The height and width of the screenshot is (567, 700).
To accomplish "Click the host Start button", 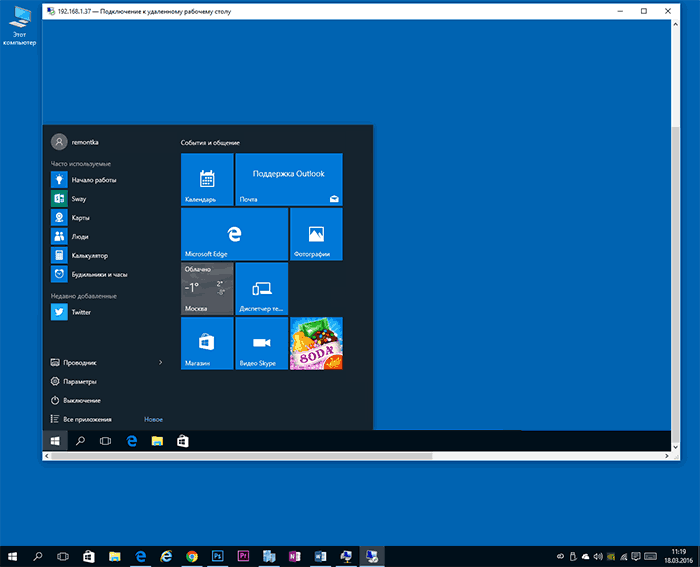I will click(12, 556).
